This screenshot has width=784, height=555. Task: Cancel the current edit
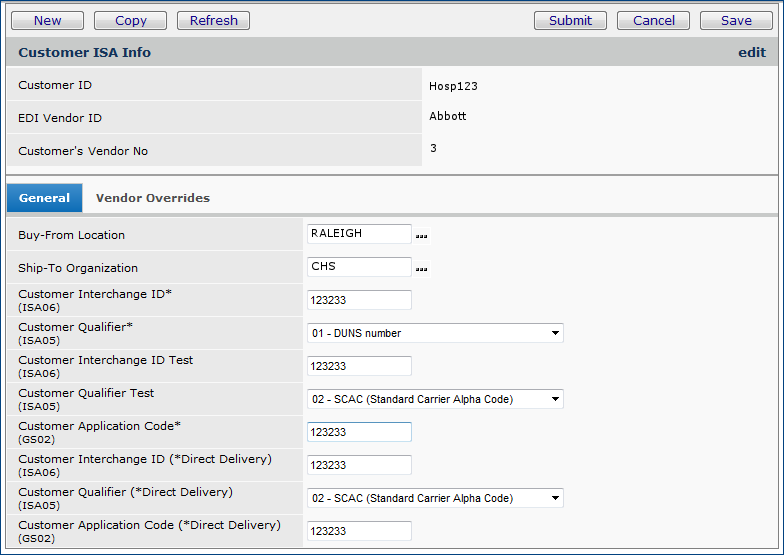653,20
